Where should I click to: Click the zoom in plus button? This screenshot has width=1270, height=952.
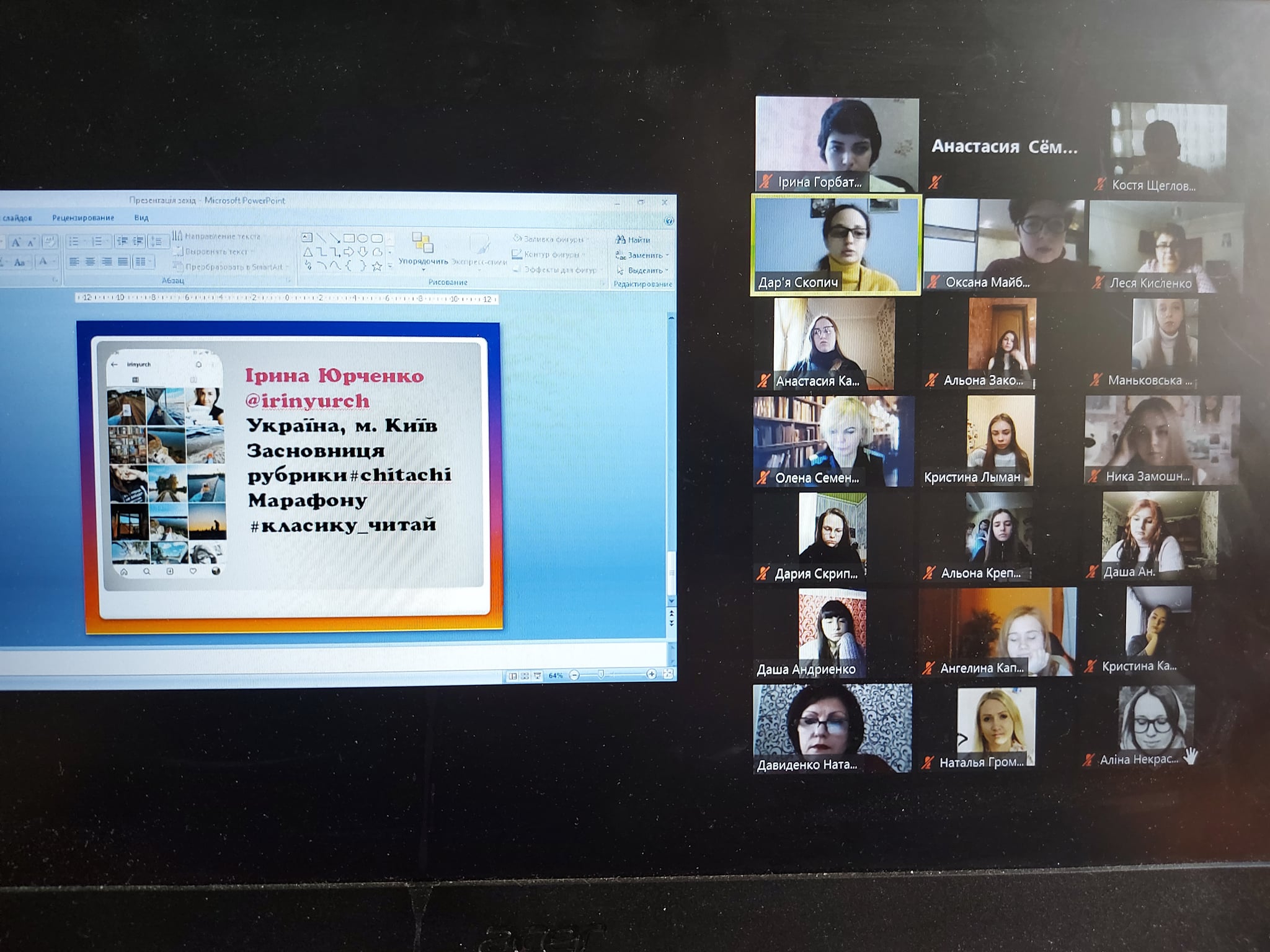pos(651,674)
